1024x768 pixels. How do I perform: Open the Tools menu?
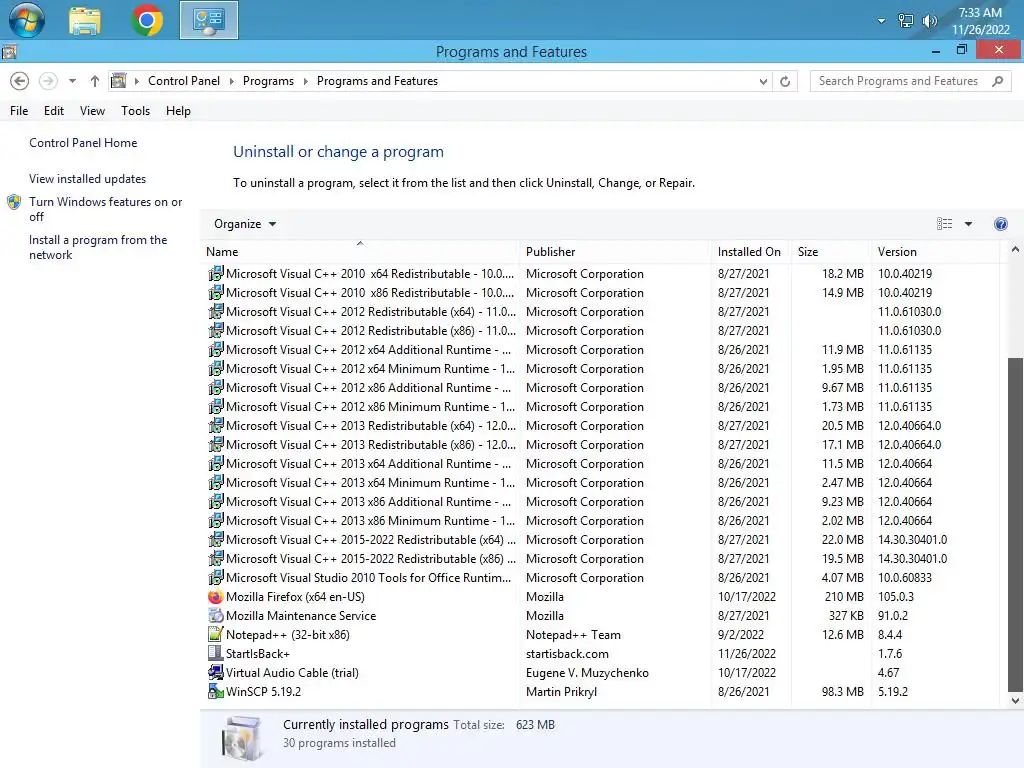click(x=135, y=111)
